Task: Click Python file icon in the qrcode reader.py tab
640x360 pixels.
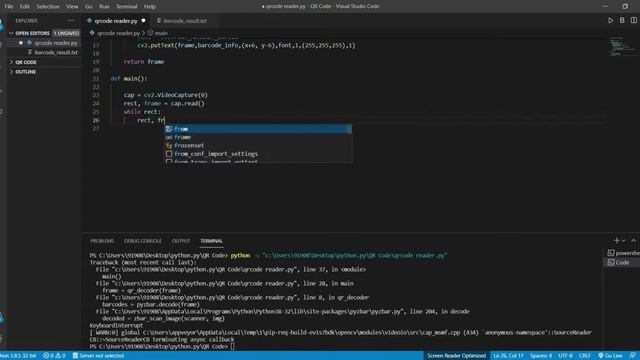Action: (x=89, y=20)
